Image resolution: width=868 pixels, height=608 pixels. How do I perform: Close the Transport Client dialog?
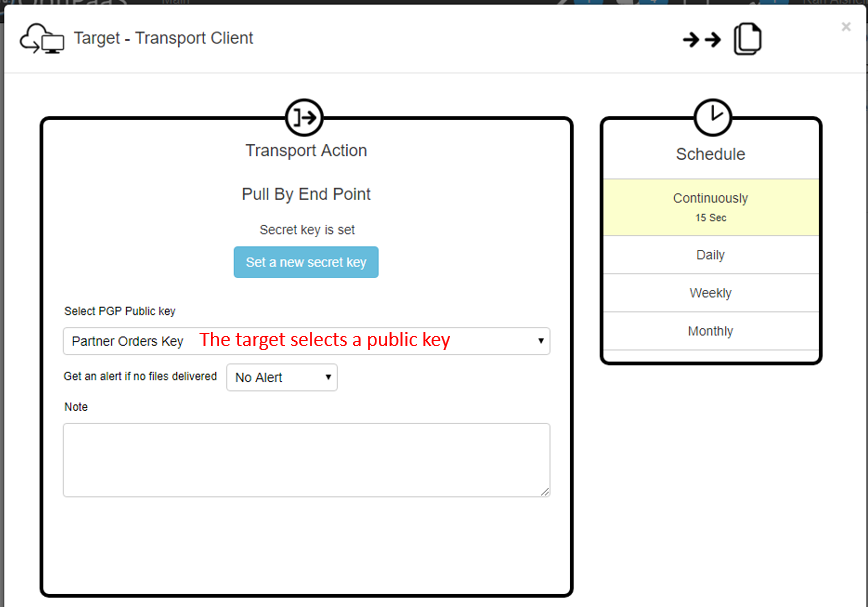pyautogui.click(x=846, y=27)
